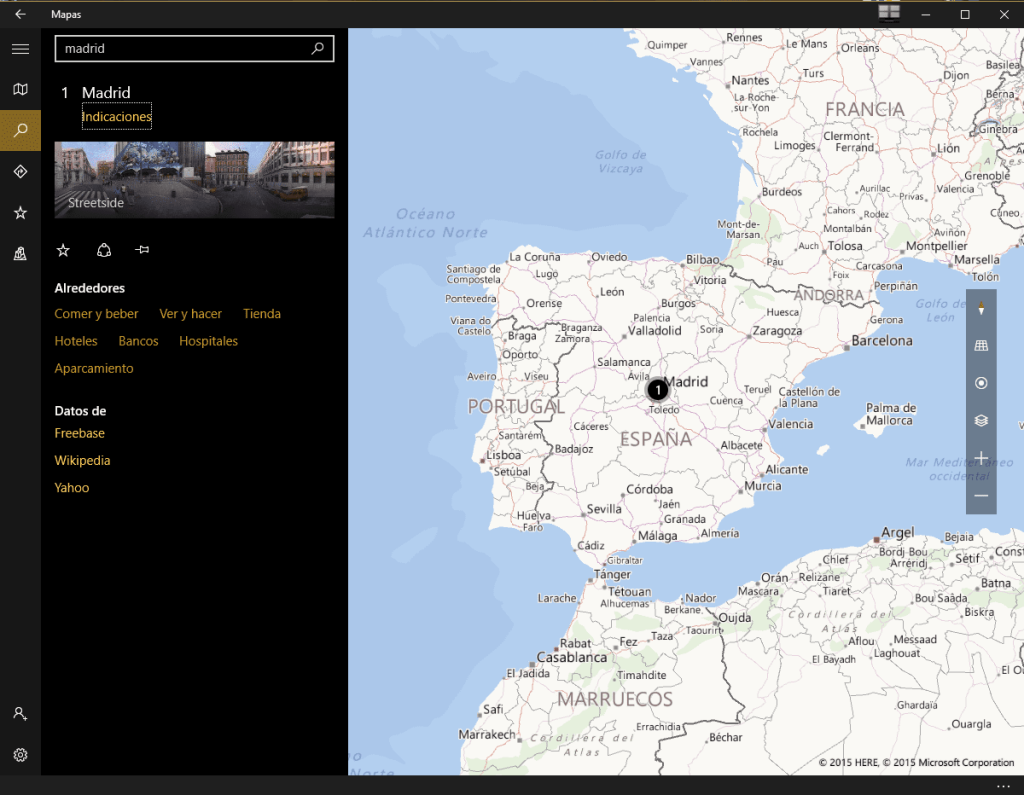Toggle the map tilt grid control
Viewport: 1024px width, 795px height.
981,346
